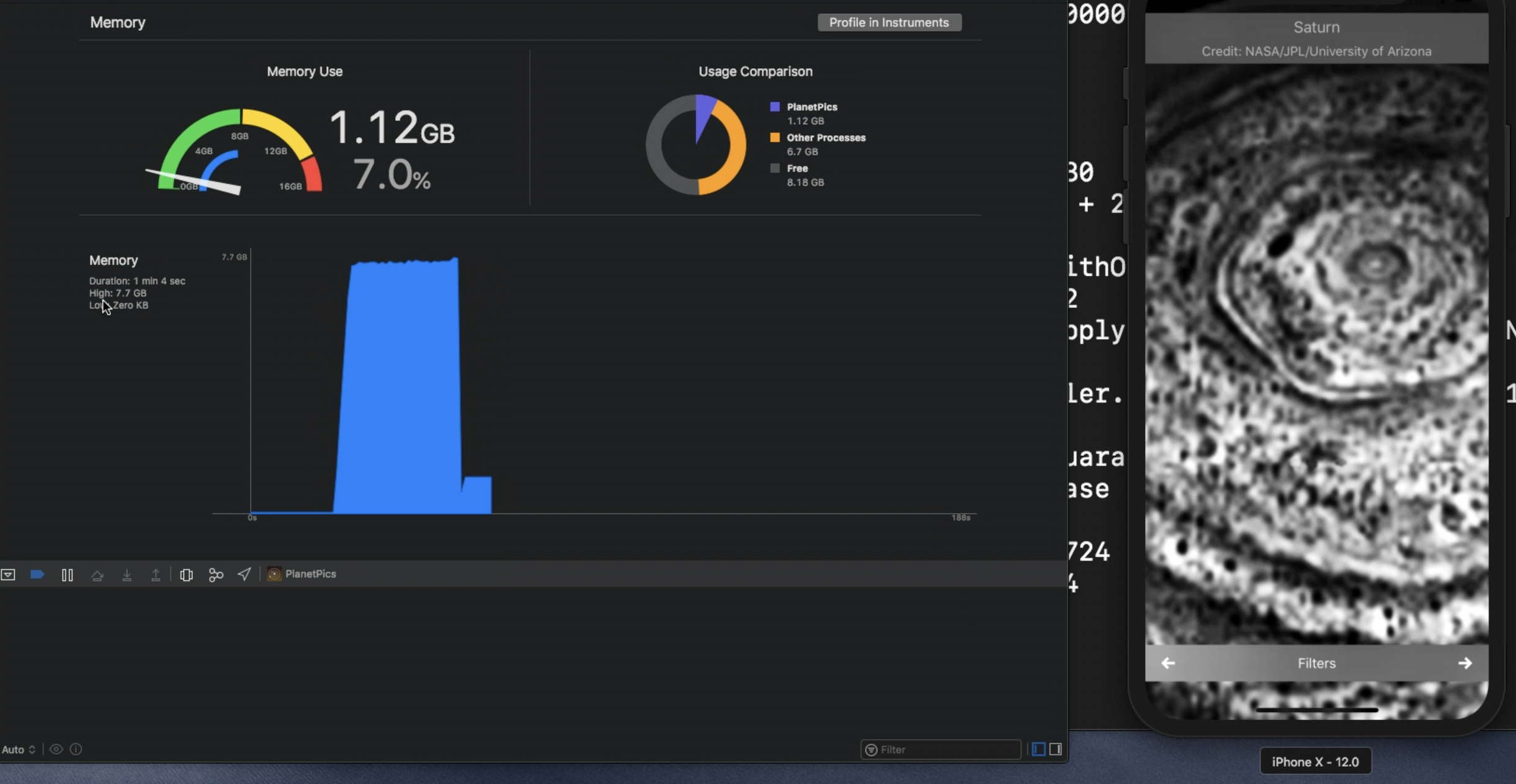Click the purple PlanetPics legend swatch
Screen dimensions: 1516x784
click(775, 107)
